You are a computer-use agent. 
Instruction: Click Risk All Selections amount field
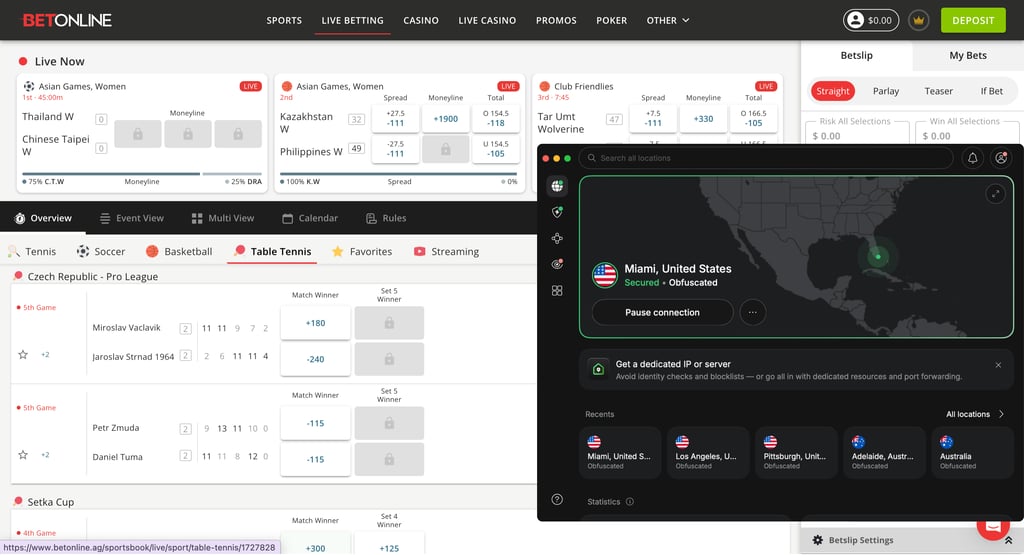855,136
